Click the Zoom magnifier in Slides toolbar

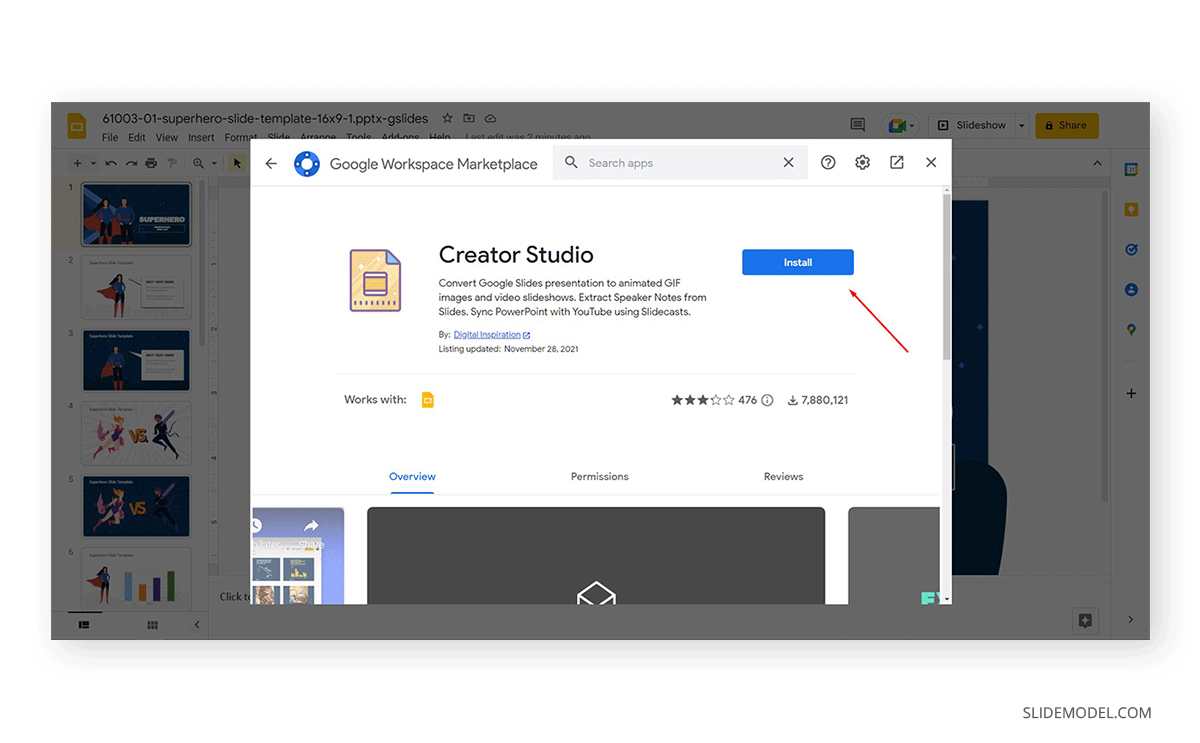(x=199, y=163)
